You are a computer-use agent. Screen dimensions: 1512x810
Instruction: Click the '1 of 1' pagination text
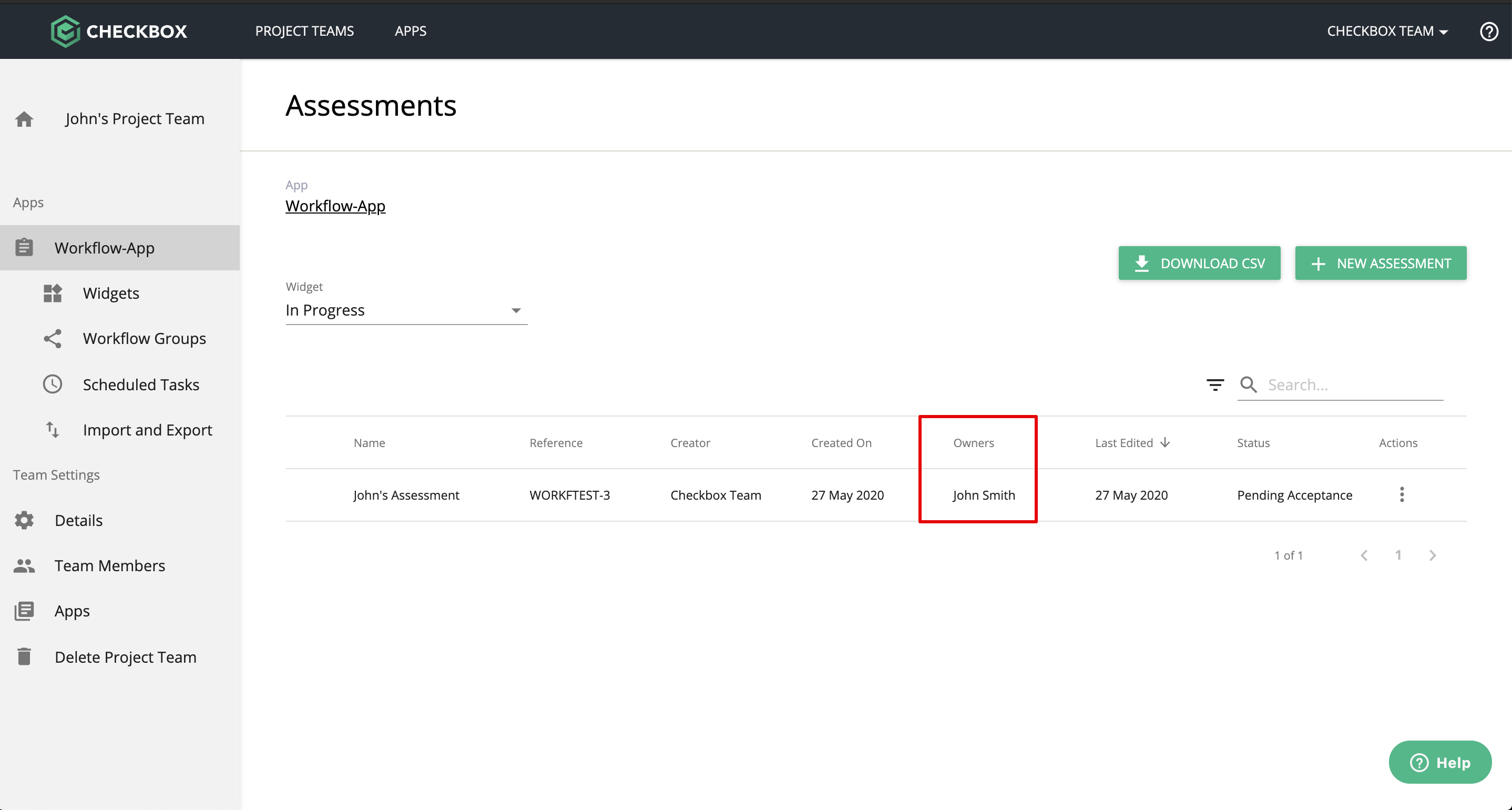(x=1289, y=555)
